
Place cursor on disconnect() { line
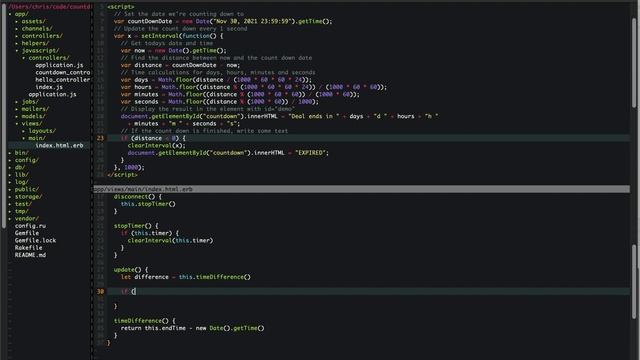pyautogui.click(x=138, y=197)
